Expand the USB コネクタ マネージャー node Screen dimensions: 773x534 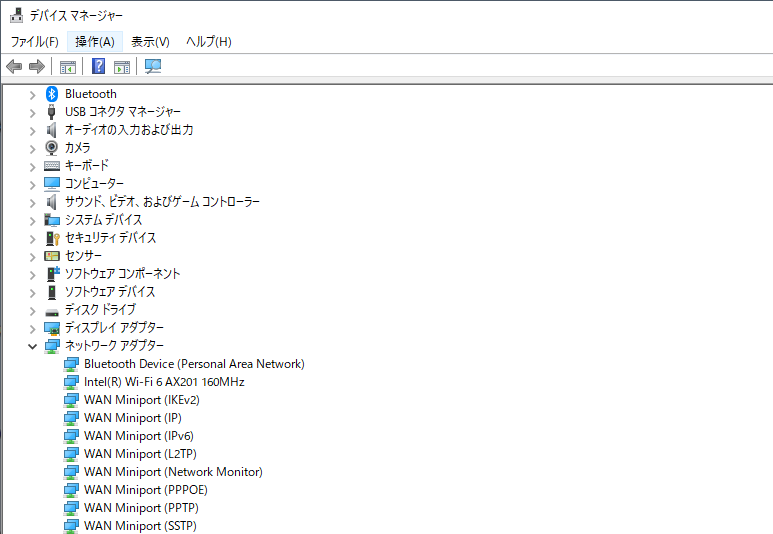33,113
